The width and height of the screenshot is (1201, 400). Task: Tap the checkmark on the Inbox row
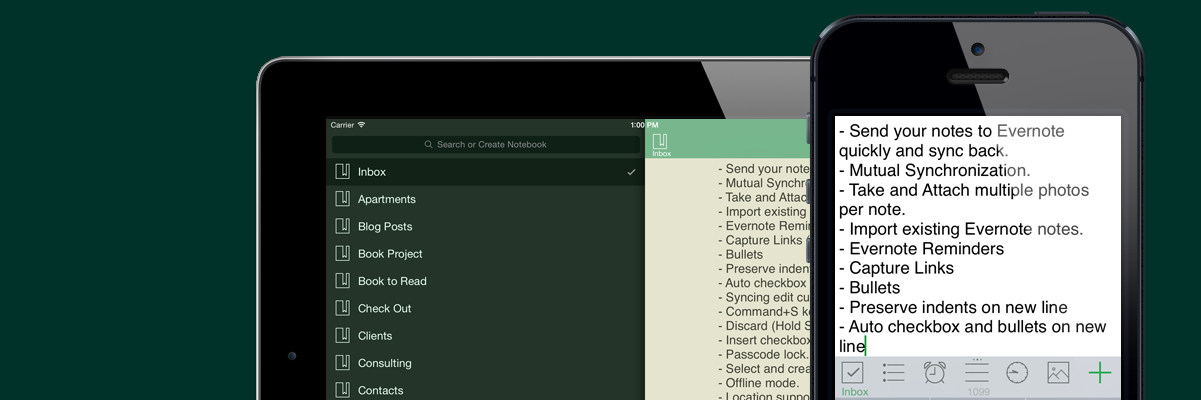(631, 172)
